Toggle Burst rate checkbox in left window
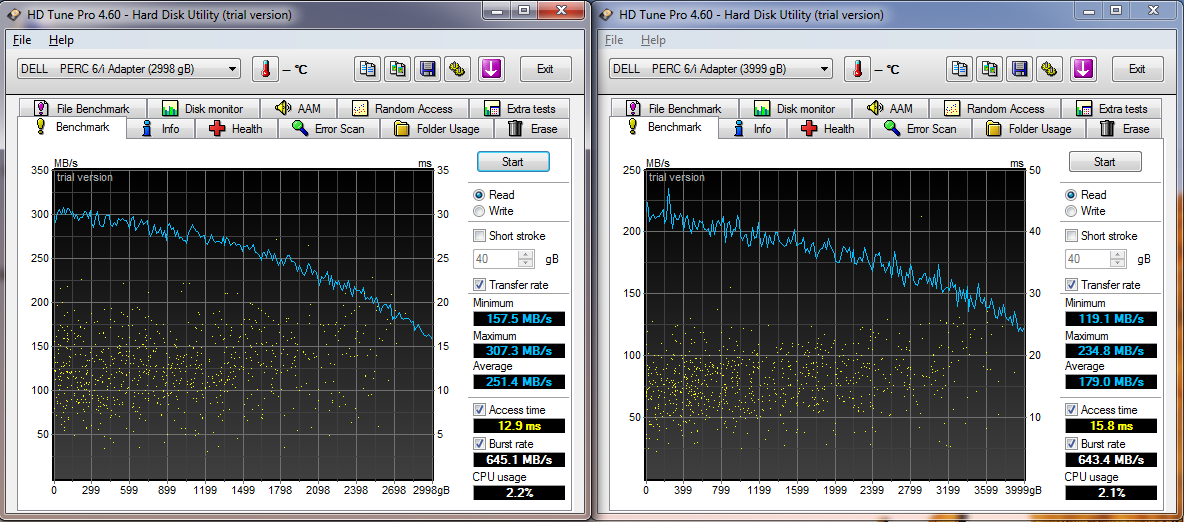The width and height of the screenshot is (1184, 522). coord(479,443)
